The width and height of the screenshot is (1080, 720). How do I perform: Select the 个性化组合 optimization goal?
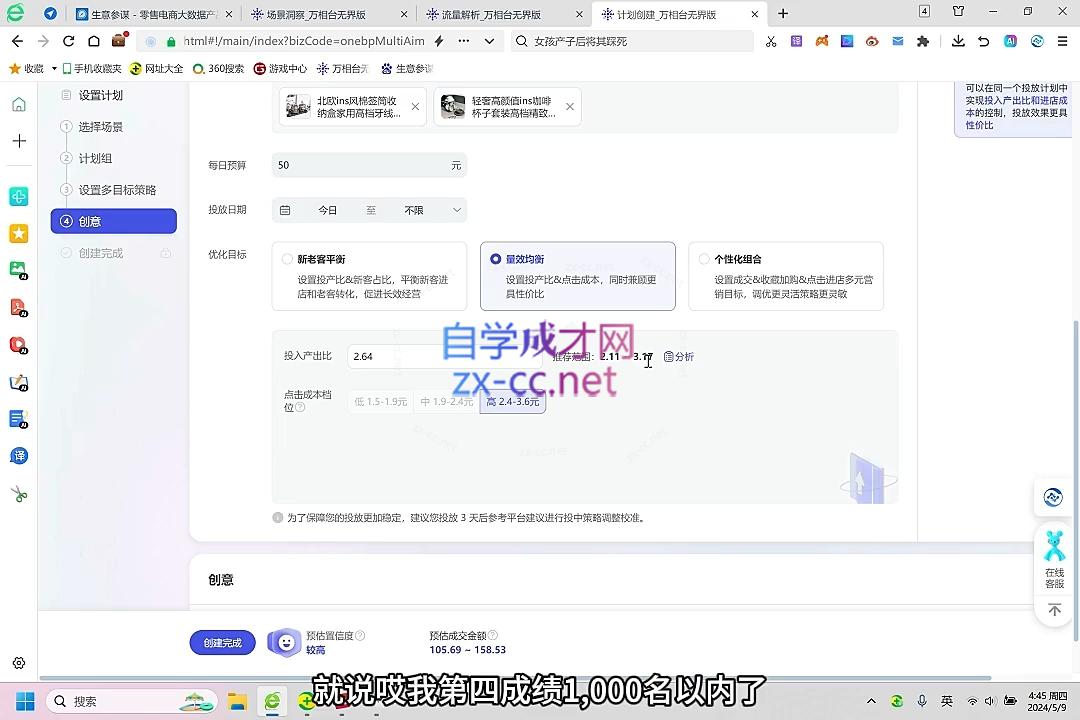coord(704,259)
